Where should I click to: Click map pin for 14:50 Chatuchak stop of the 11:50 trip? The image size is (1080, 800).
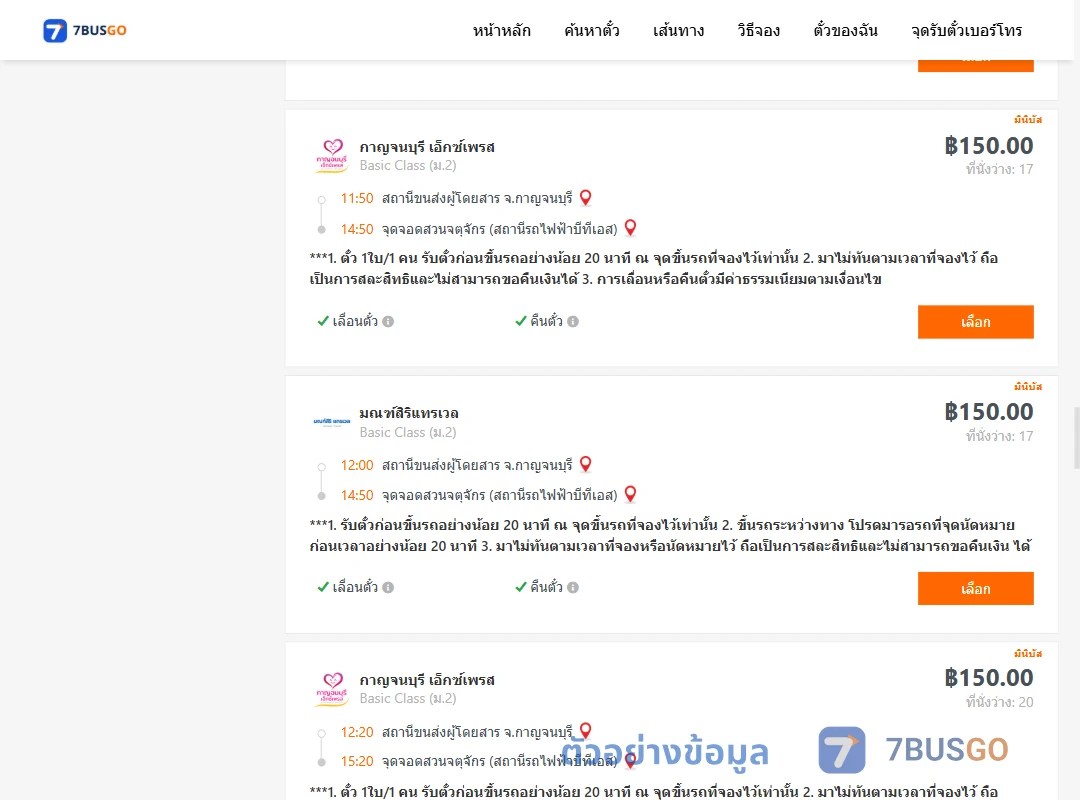click(x=630, y=227)
